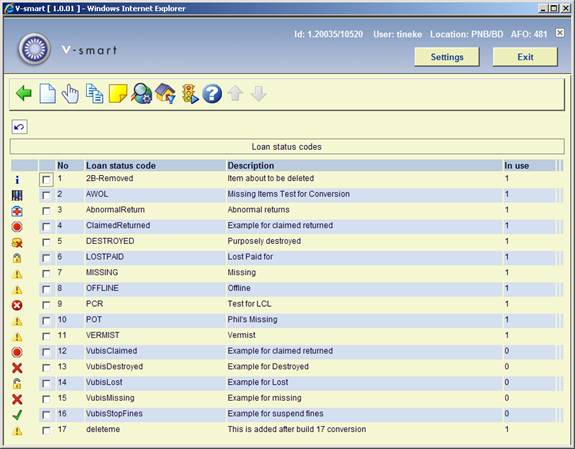Tick the ClaimedReturned checkbox
Image resolution: width=575 pixels, height=449 pixels.
(x=46, y=227)
